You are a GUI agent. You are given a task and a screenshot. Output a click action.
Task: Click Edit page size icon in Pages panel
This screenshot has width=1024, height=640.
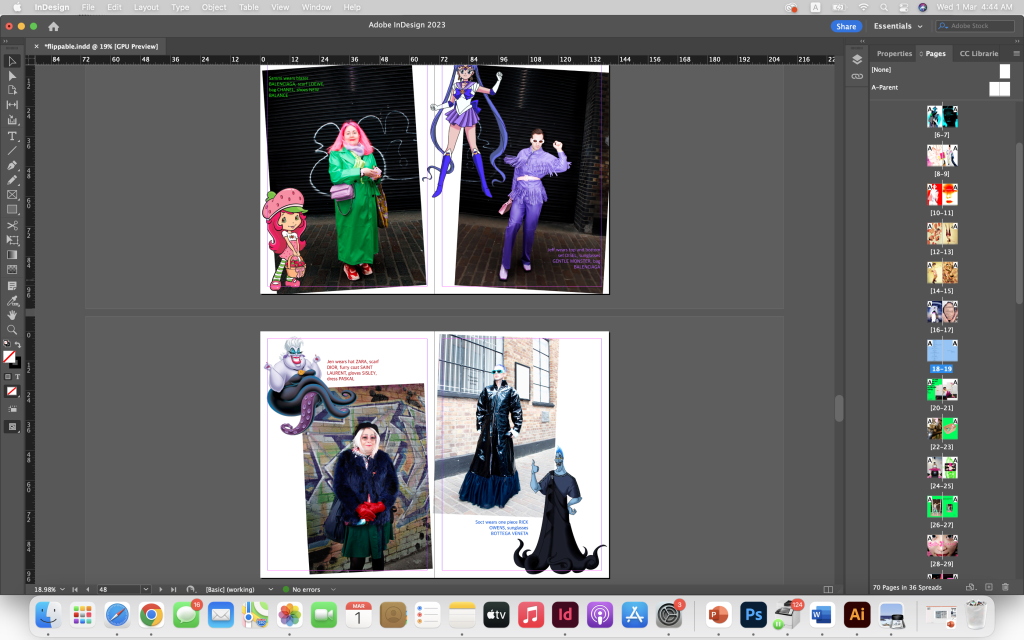tap(971, 587)
